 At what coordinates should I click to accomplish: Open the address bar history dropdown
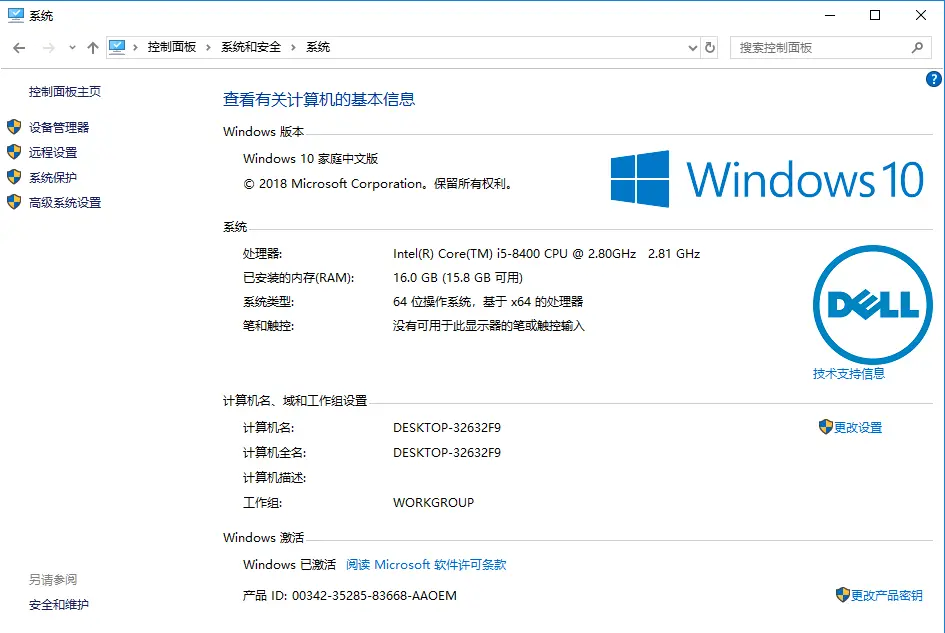(x=692, y=48)
